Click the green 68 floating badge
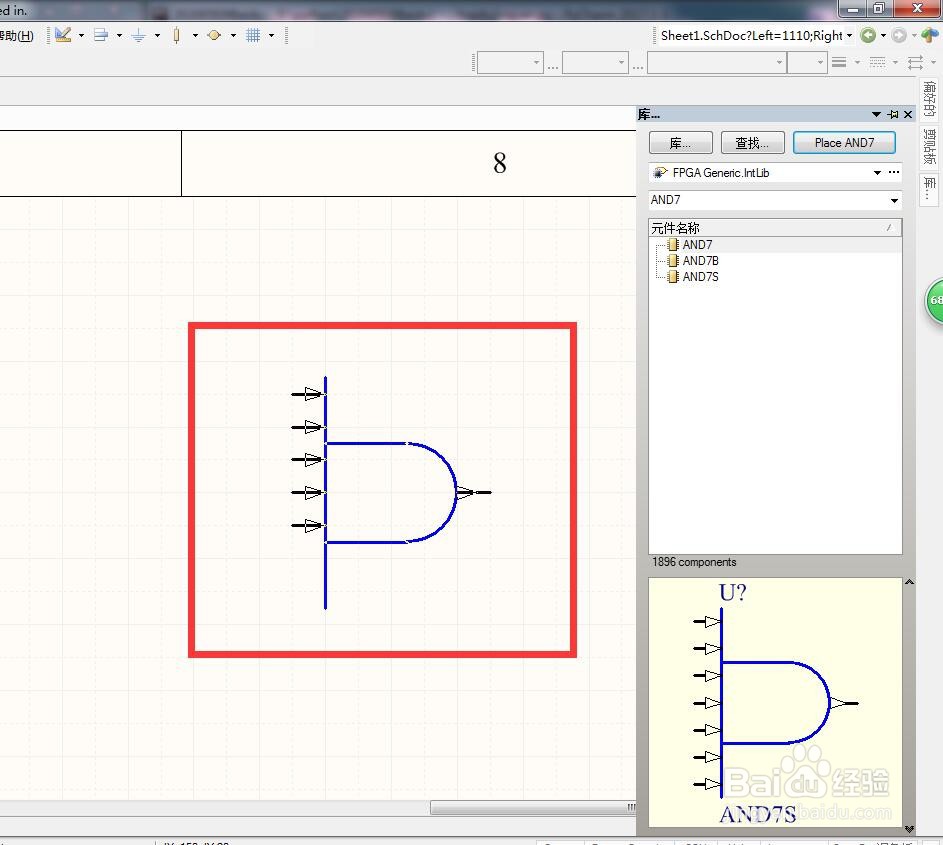The width and height of the screenshot is (943, 845). point(935,301)
